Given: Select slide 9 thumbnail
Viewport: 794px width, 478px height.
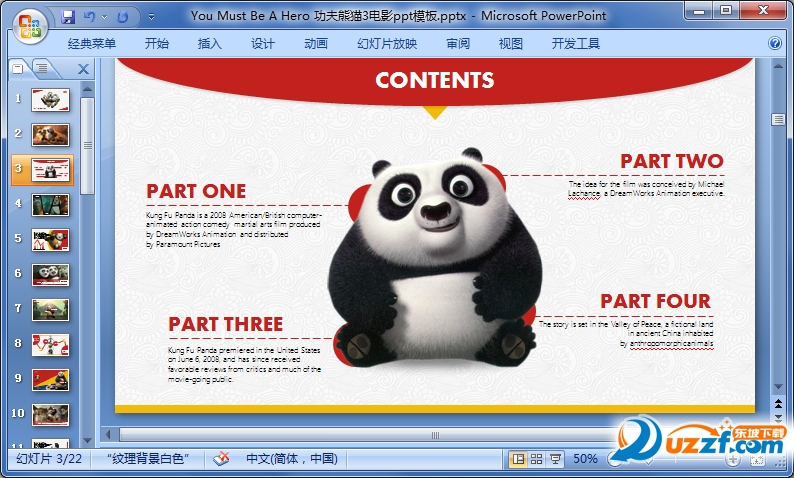Looking at the screenshot, I should (50, 379).
